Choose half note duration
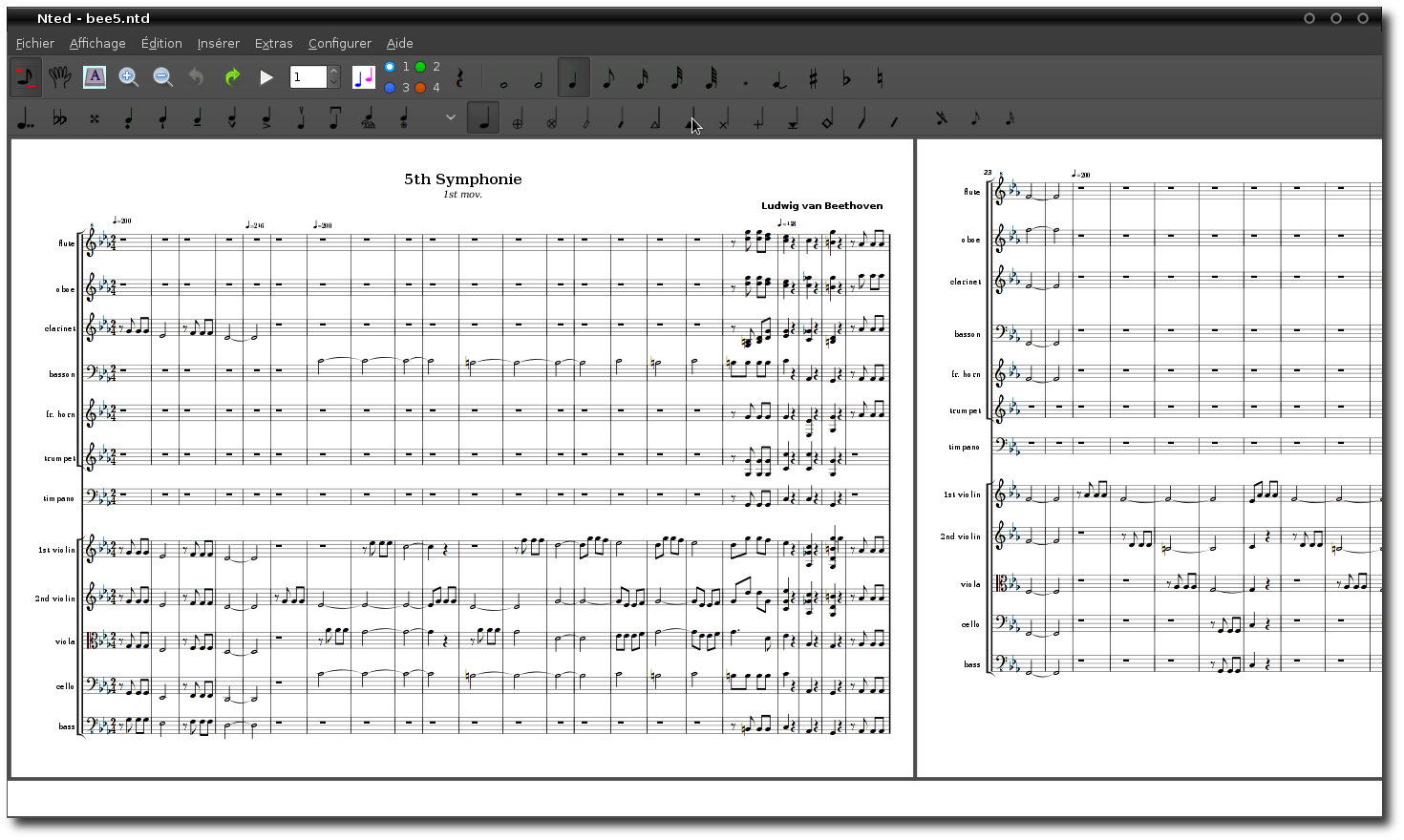The image size is (1404, 840). [539, 79]
